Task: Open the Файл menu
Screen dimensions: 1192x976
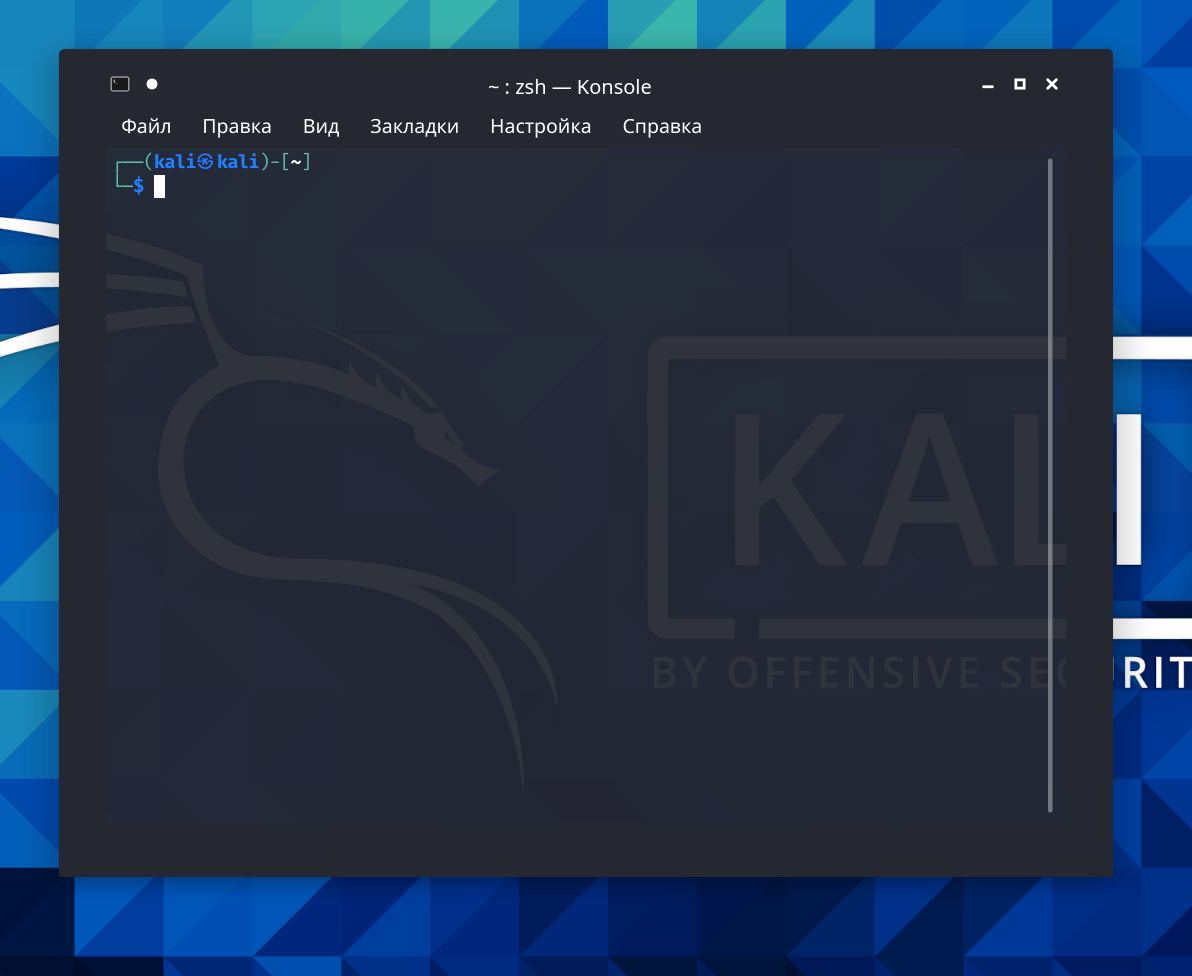Action: [x=146, y=126]
